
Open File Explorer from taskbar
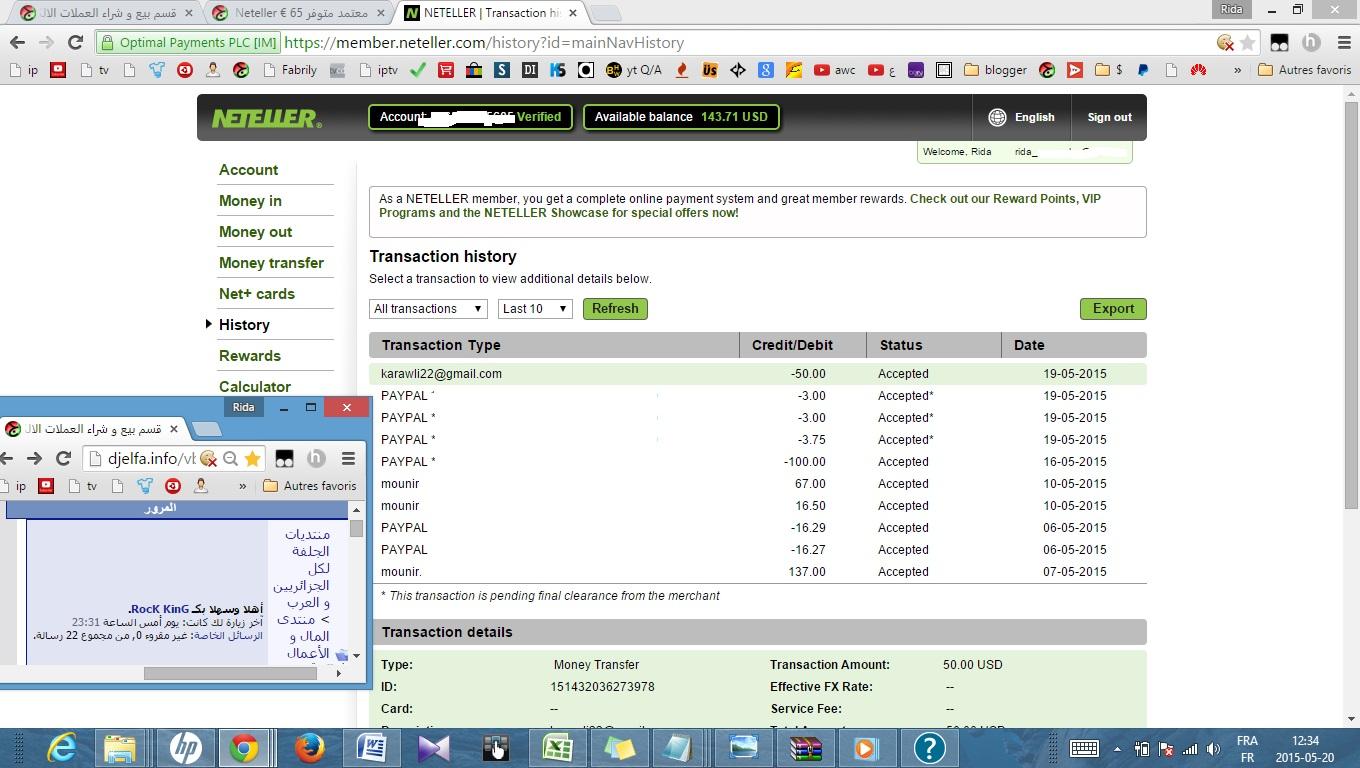point(120,748)
